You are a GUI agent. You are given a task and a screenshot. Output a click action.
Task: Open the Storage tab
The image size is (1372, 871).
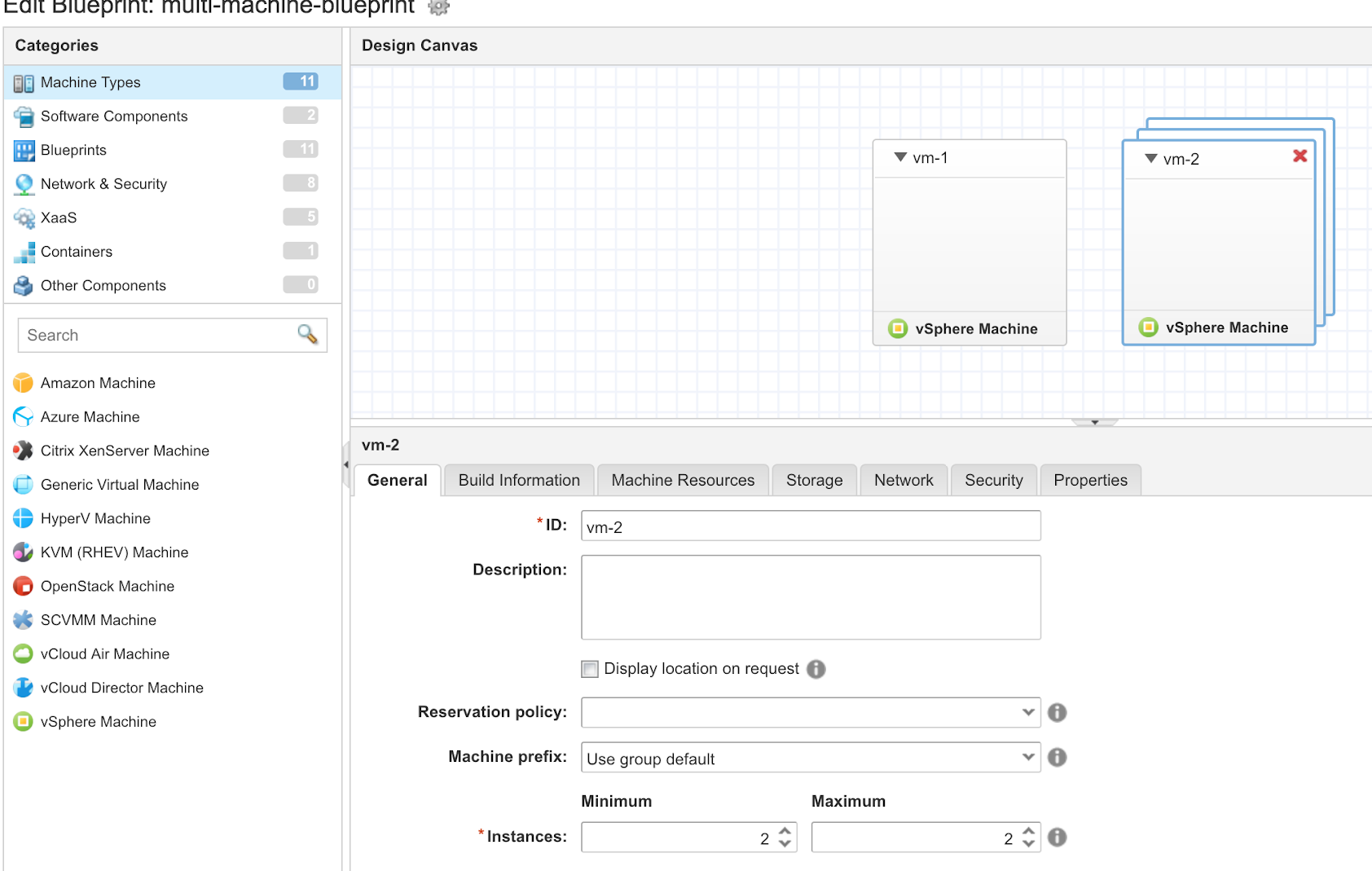point(814,480)
